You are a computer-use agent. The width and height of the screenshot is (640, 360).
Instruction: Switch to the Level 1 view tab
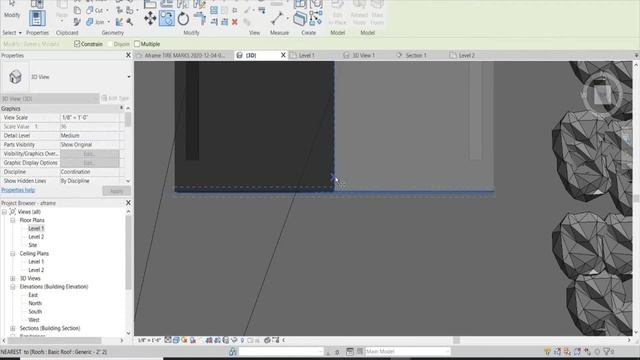[306, 55]
